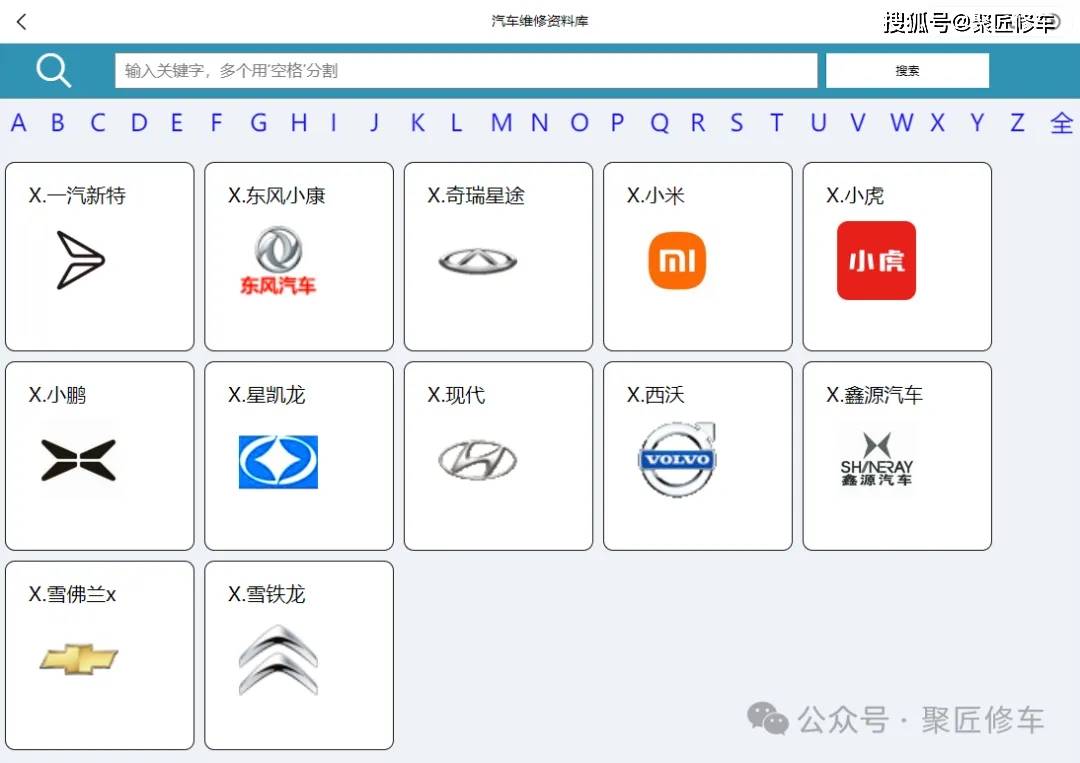Screen dimensions: 1080x763
Task: Switch to letter X in alphabet index
Action: [937, 123]
